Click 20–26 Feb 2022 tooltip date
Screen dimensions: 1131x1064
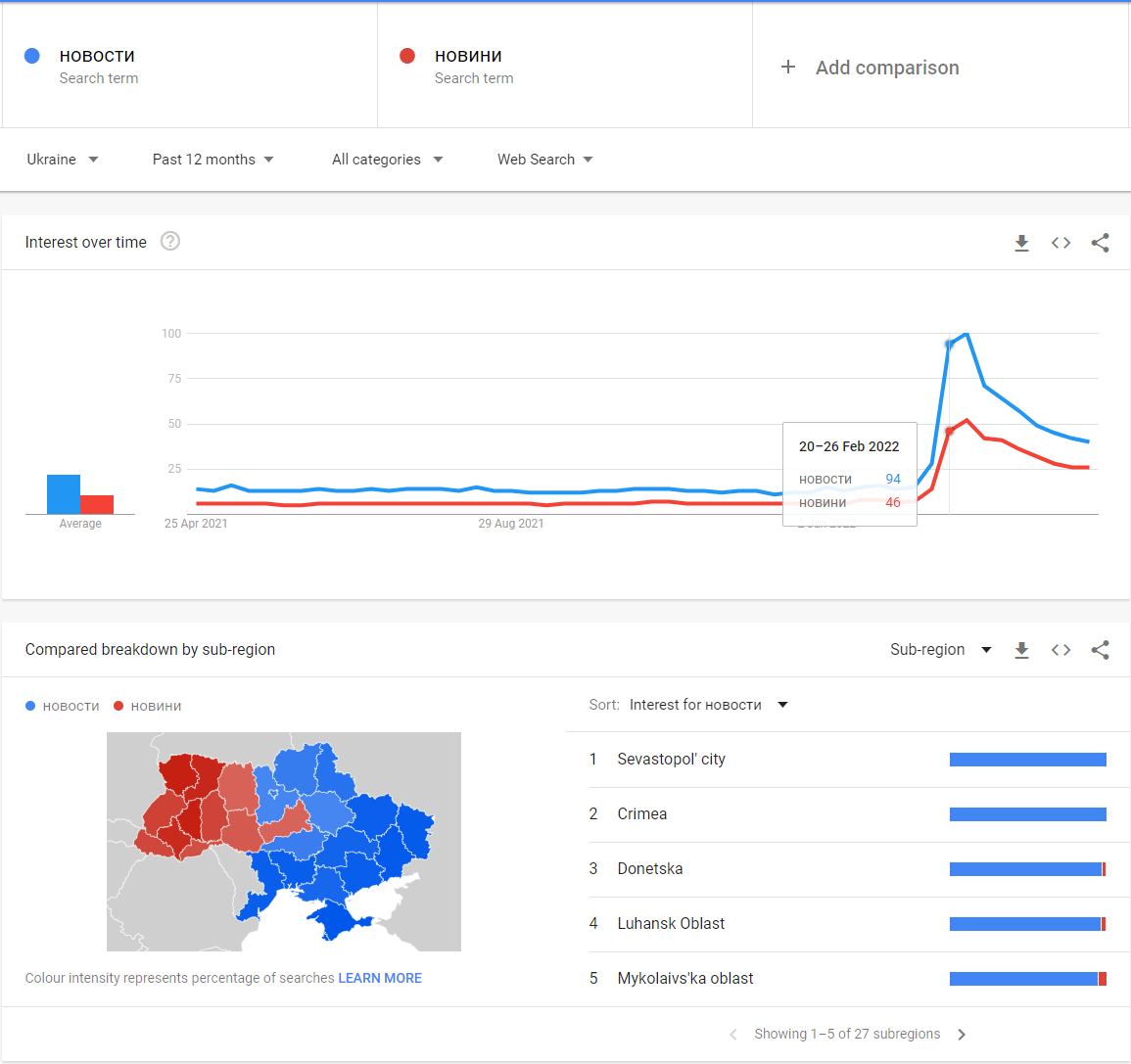849,446
